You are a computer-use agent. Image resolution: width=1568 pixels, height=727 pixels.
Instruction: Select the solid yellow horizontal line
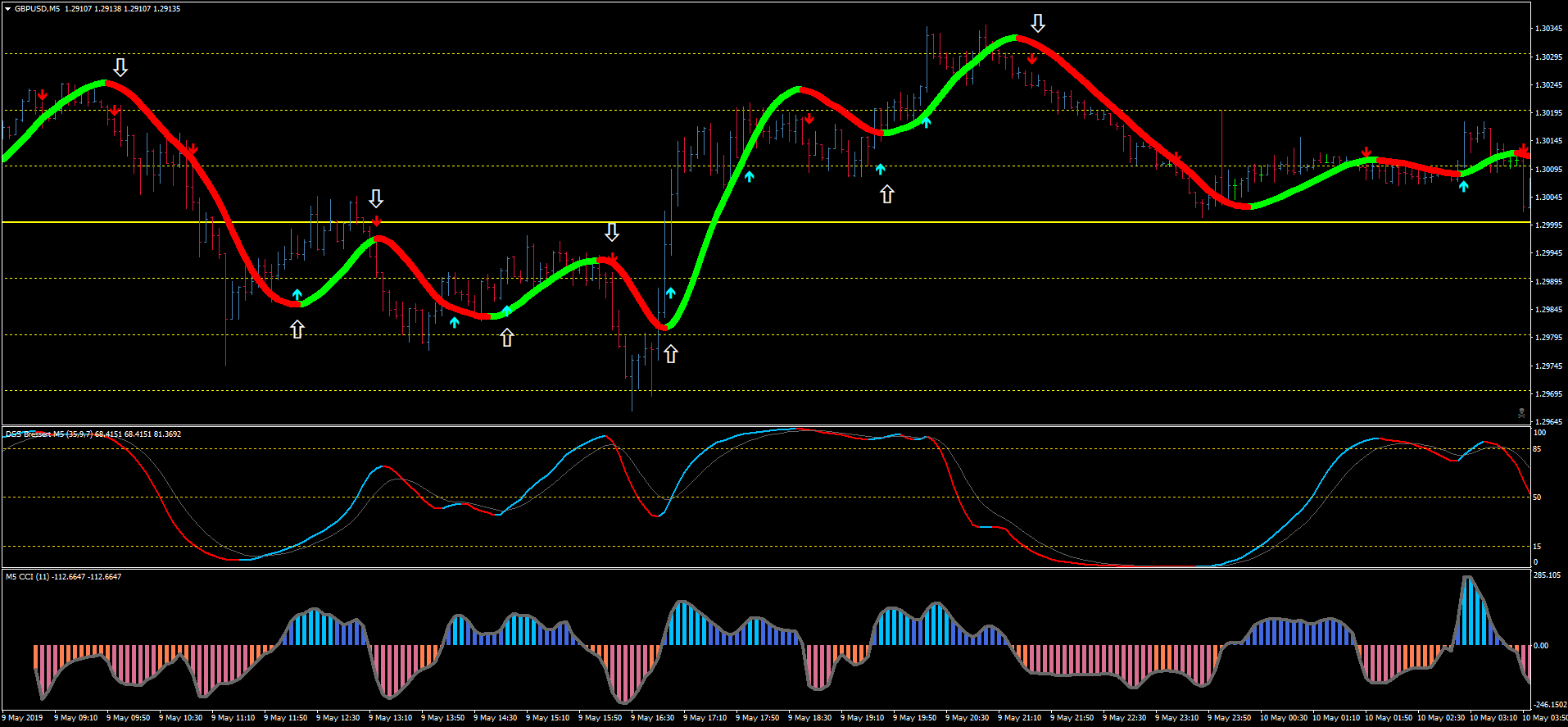point(765,222)
